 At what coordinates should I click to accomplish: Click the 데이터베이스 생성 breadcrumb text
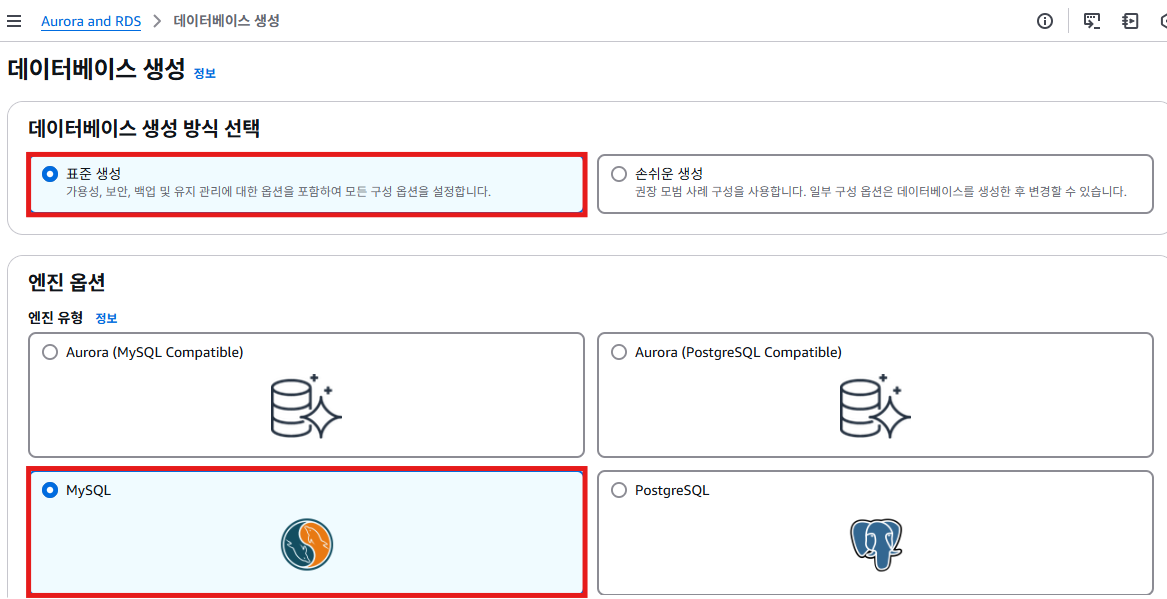coord(226,21)
